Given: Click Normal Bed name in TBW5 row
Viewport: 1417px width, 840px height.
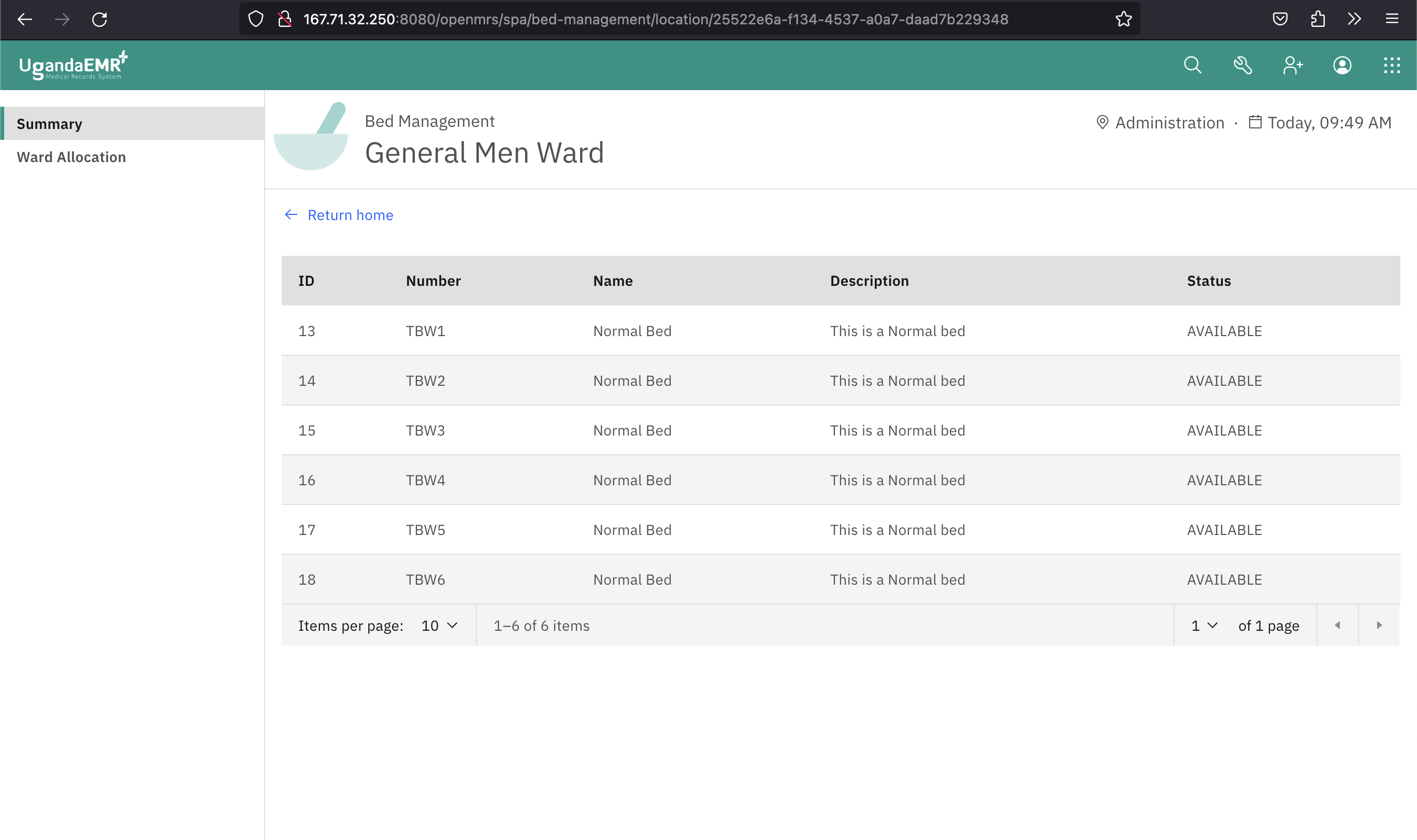Looking at the screenshot, I should [x=632, y=530].
